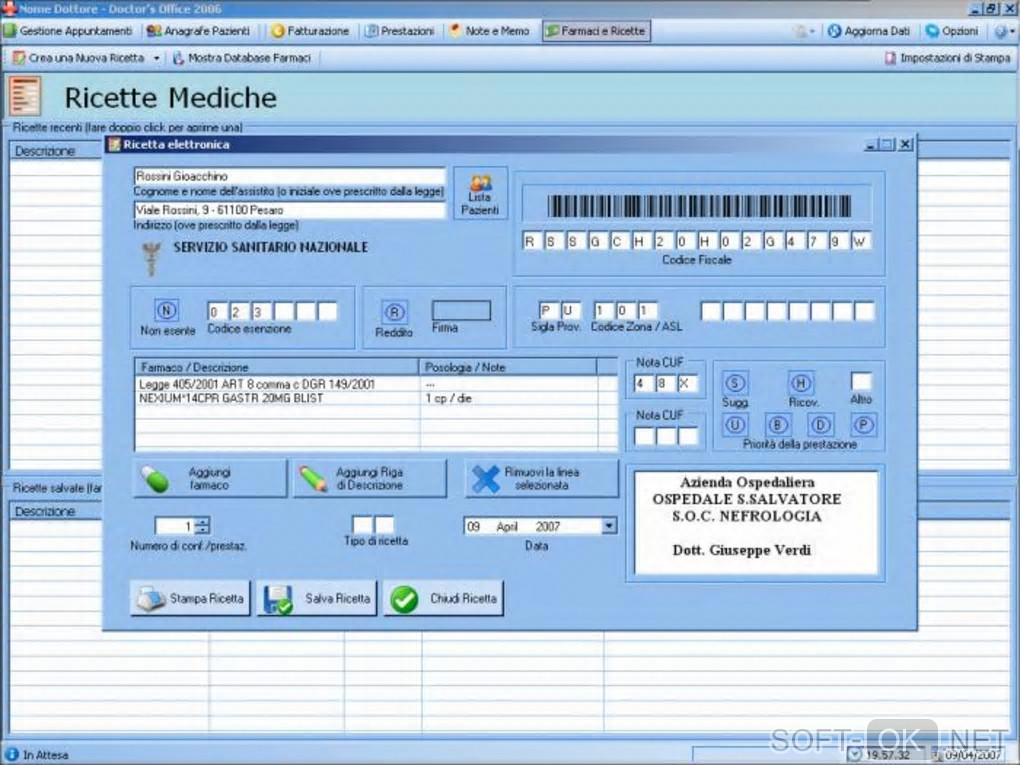The height and width of the screenshot is (765, 1020).
Task: Click Posologia / Note column header
Action: tap(508, 367)
